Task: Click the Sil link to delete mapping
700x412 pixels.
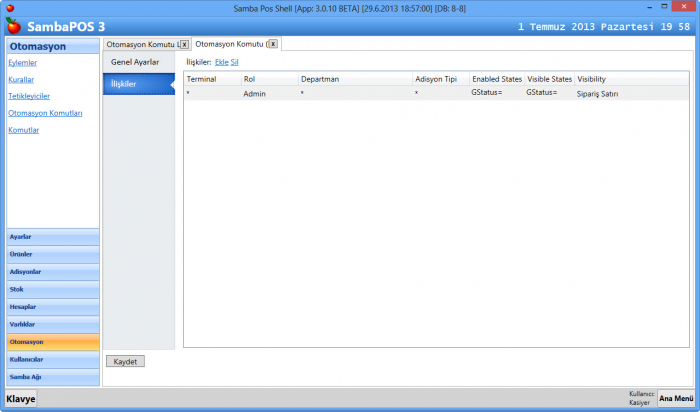Action: (x=234, y=62)
